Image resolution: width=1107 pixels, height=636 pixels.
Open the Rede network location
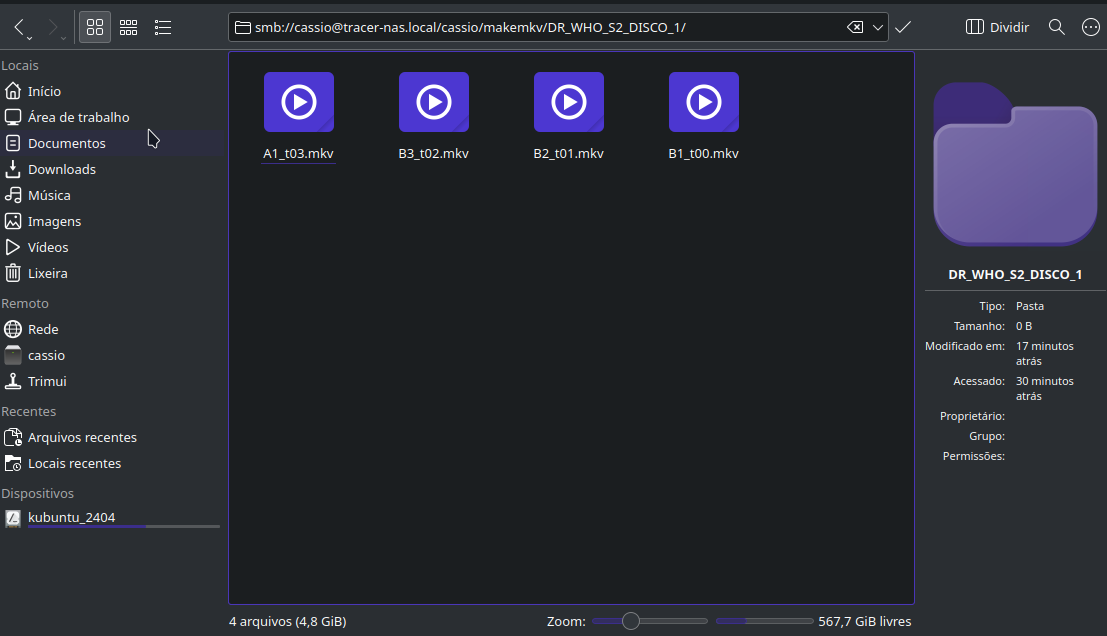pos(43,329)
